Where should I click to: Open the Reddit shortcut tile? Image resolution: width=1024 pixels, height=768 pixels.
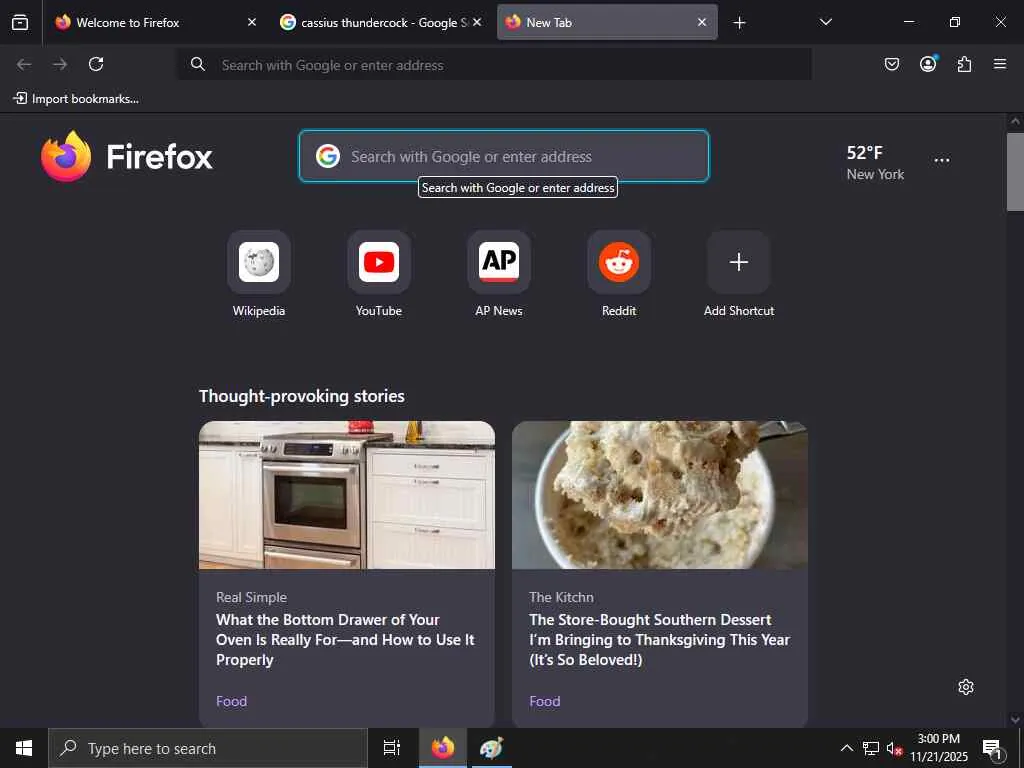(x=619, y=262)
